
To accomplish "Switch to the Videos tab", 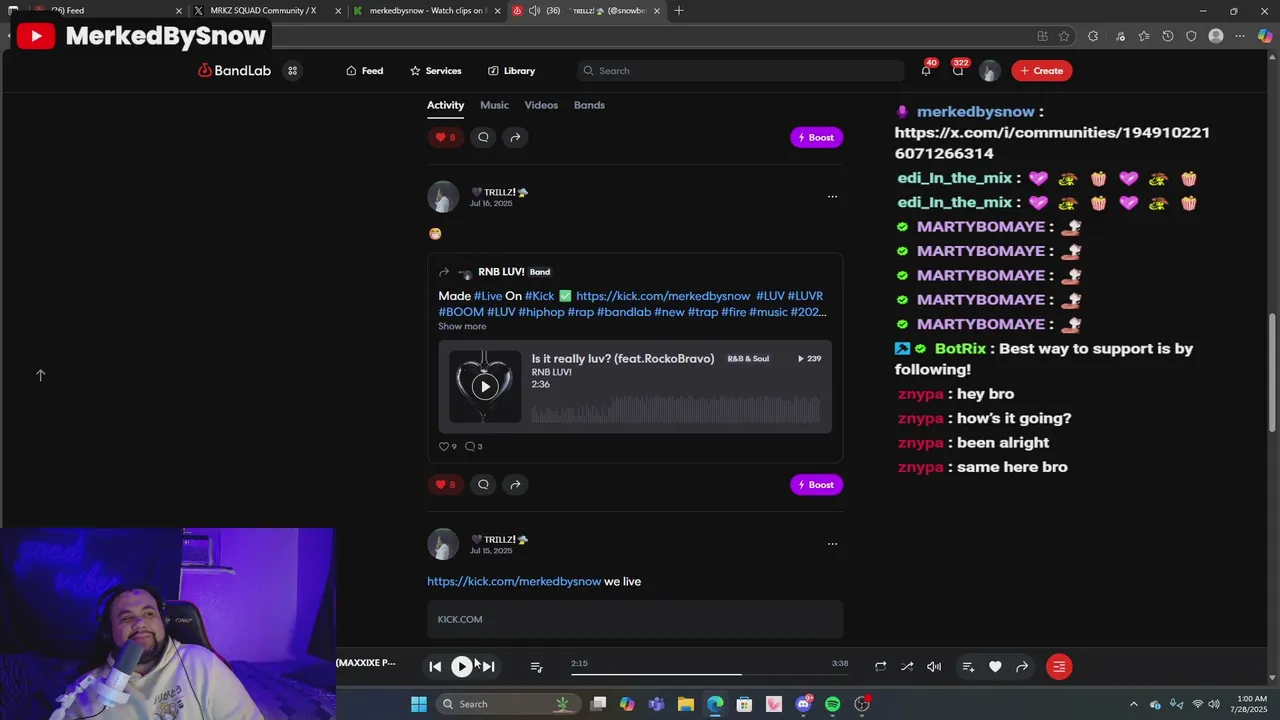I will coord(541,105).
